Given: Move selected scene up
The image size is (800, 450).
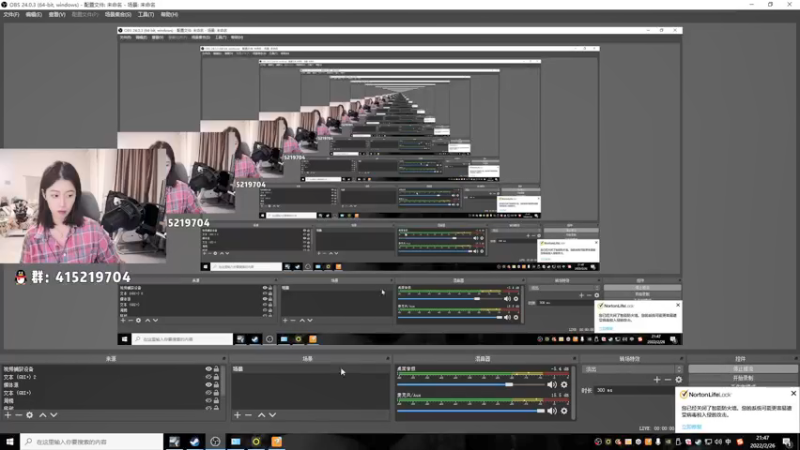Looking at the screenshot, I should point(261,415).
